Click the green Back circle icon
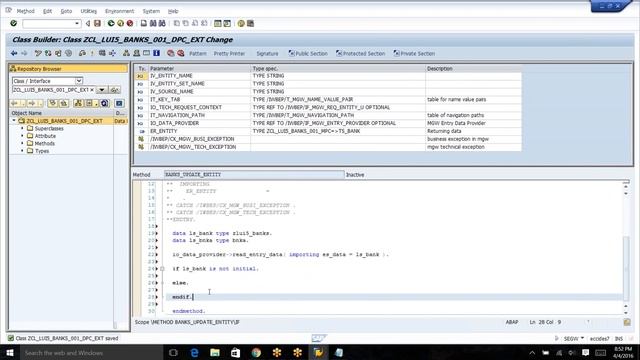 coord(111,23)
